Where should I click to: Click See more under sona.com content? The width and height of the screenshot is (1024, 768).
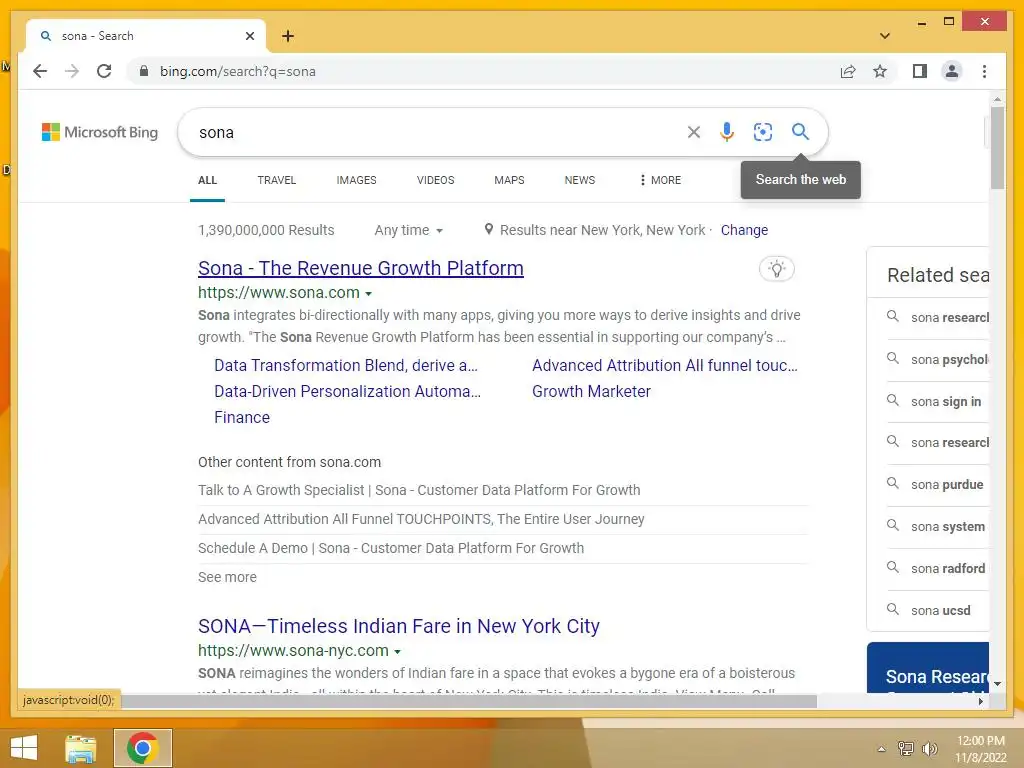pos(227,577)
